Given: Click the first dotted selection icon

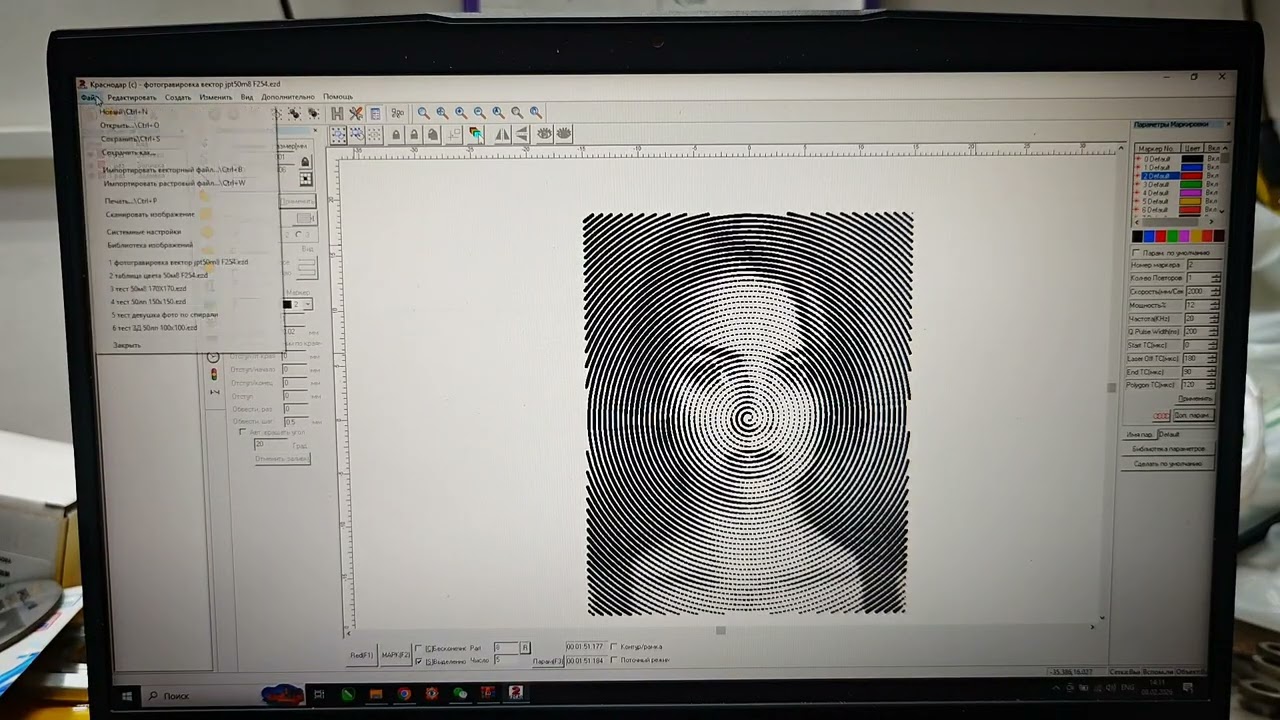Looking at the screenshot, I should tap(338, 134).
